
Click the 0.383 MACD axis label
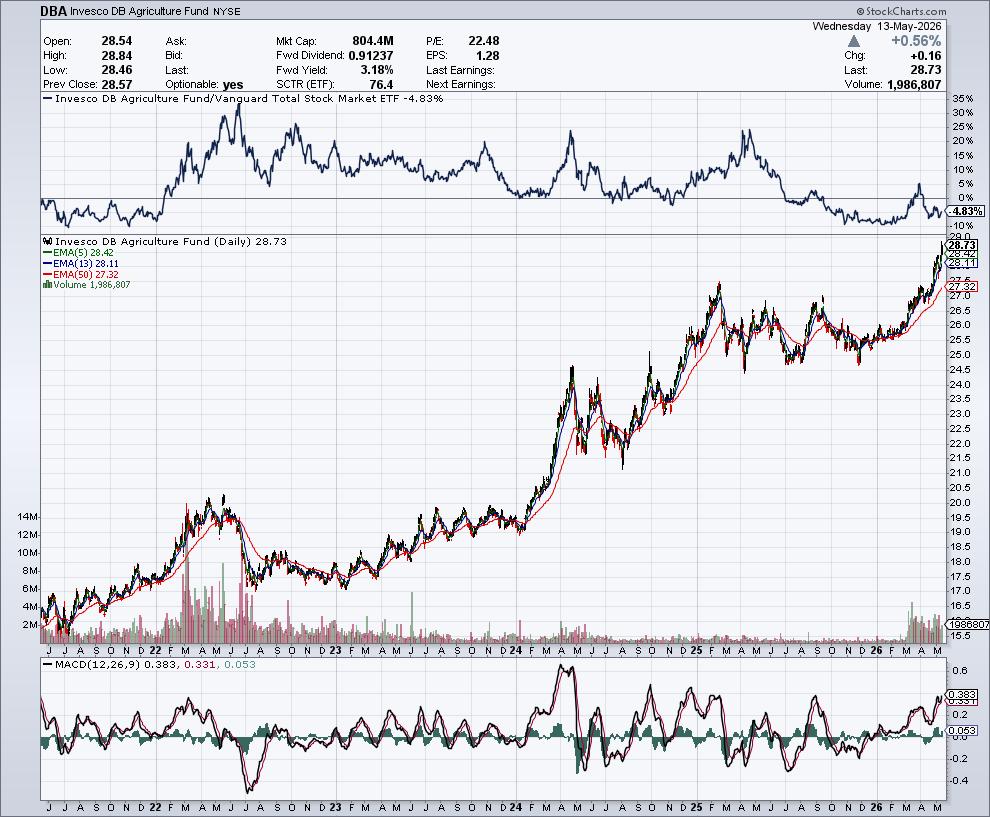pos(962,695)
